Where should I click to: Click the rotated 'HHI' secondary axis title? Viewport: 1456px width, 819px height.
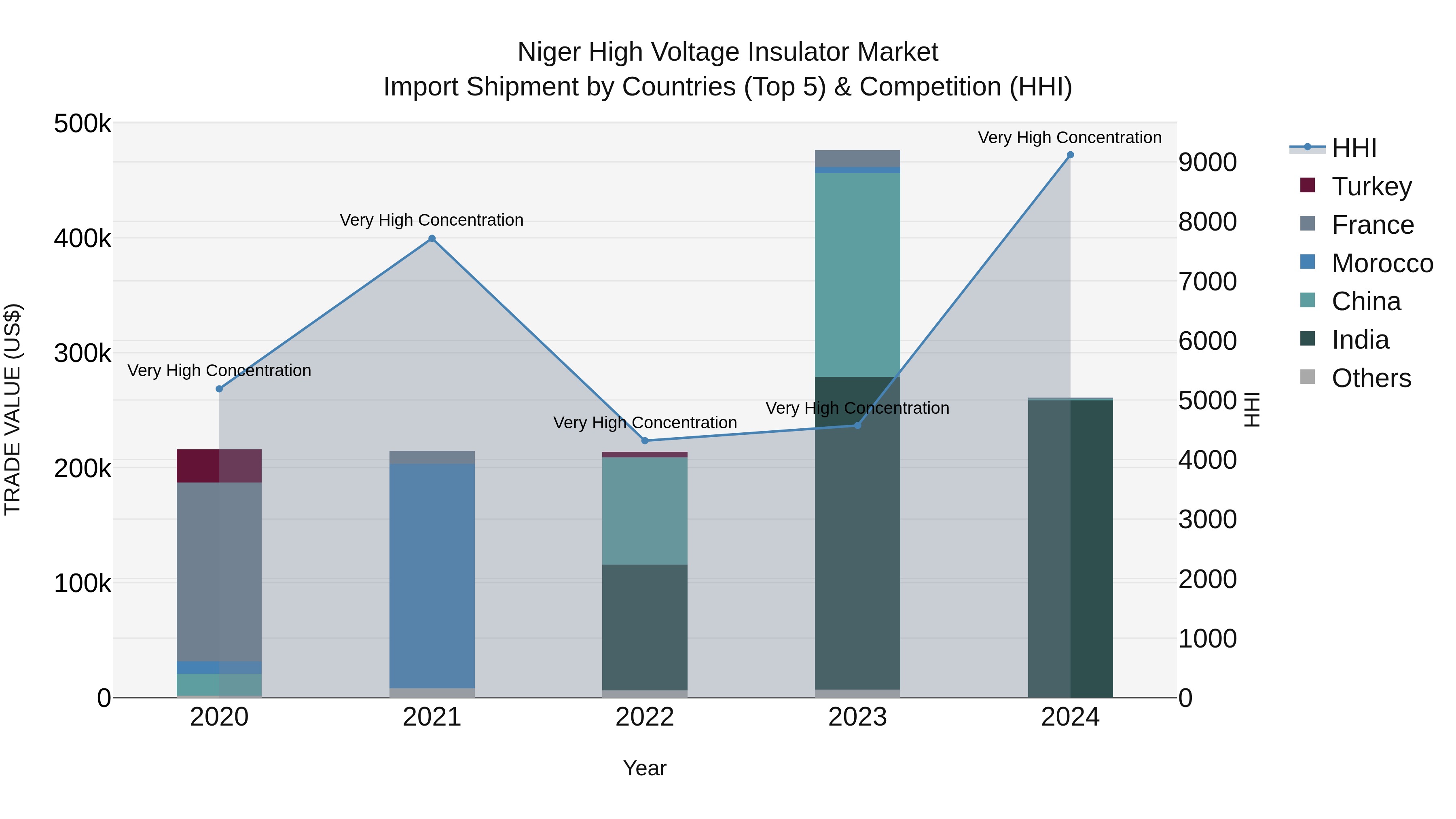click(1253, 409)
